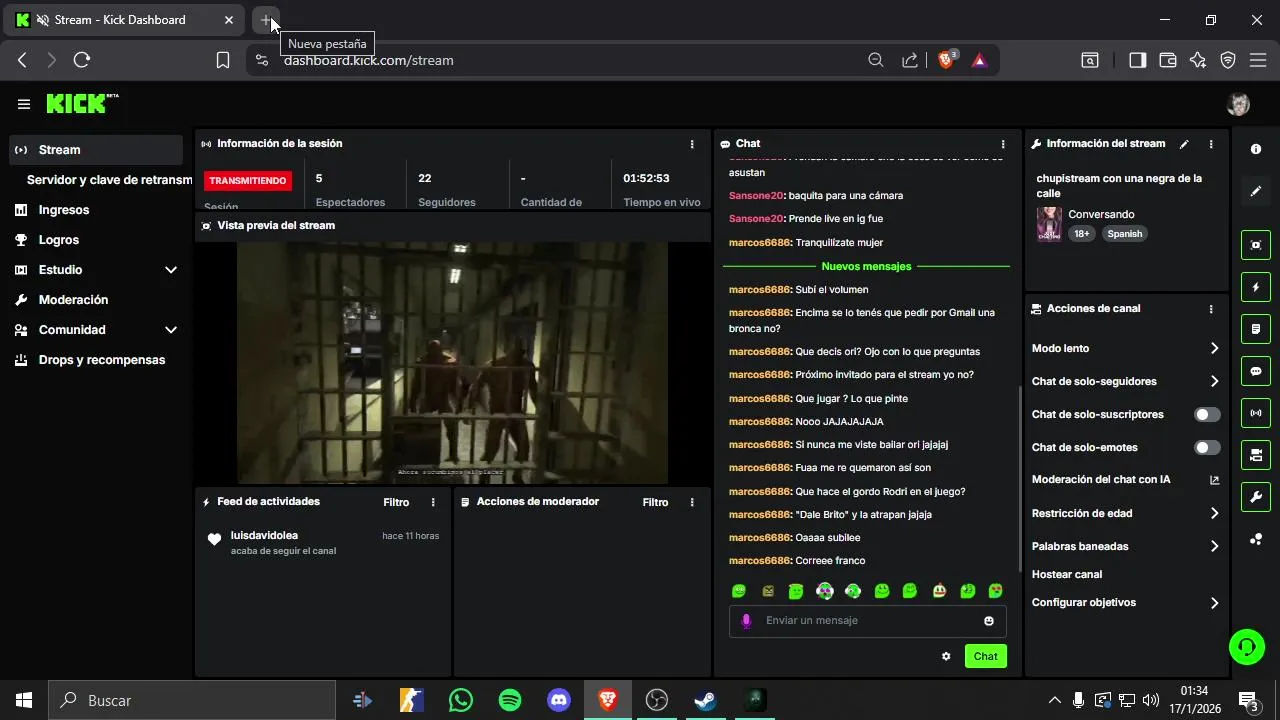Select Stream in left navigation

click(96, 150)
